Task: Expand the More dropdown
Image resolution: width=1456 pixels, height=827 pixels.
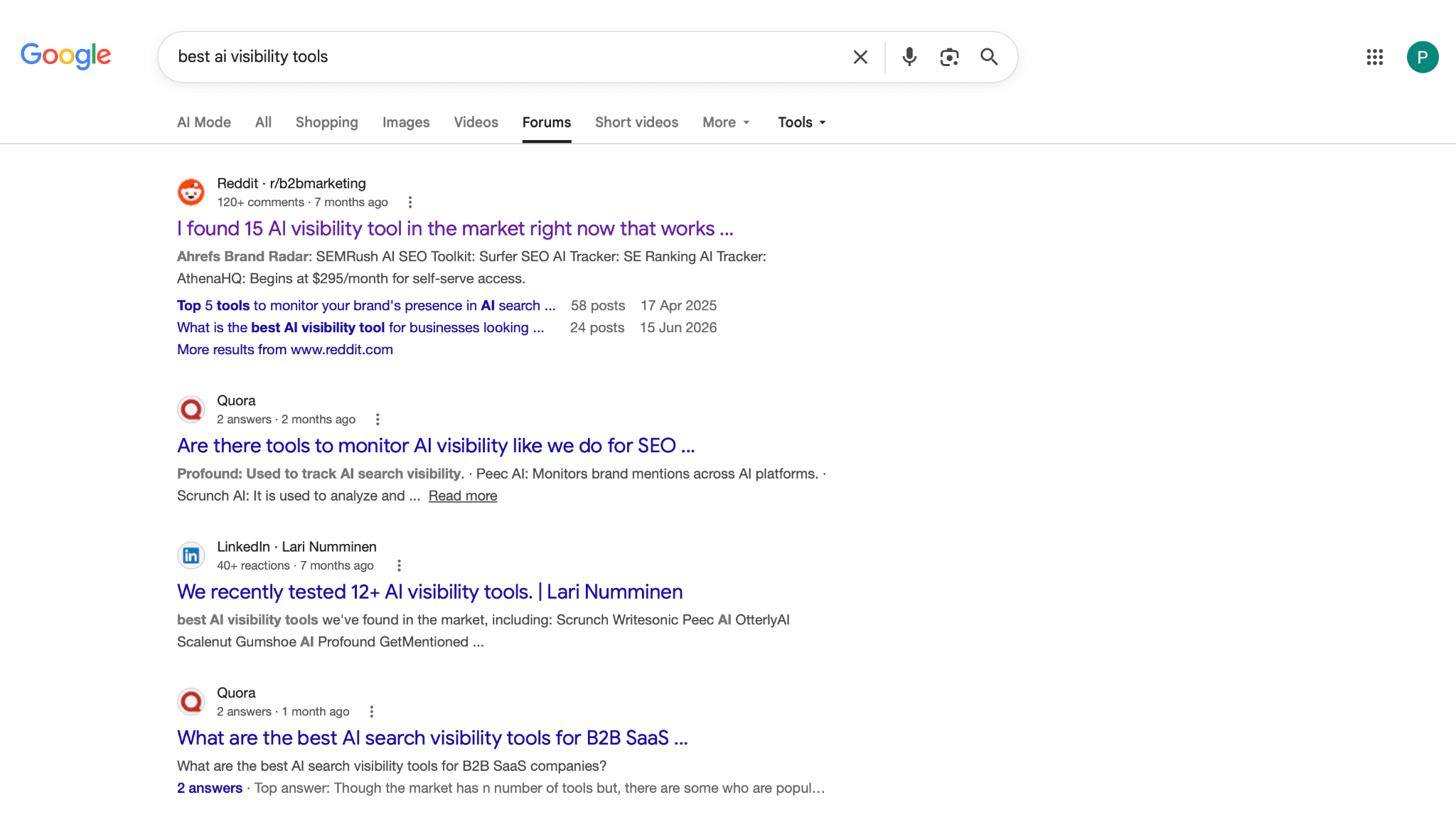Action: pyautogui.click(x=726, y=122)
